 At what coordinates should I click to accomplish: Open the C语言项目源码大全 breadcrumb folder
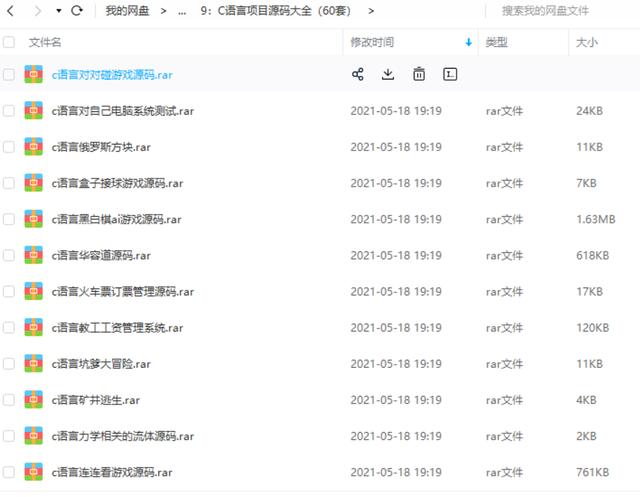[276, 11]
